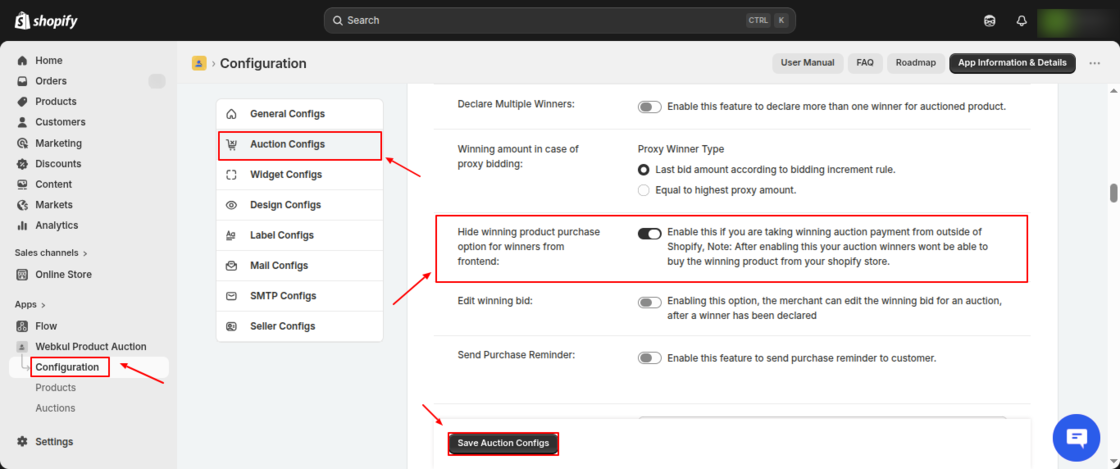Expand the Apps section chevron
Viewport: 1120px width, 469px height.
(x=41, y=305)
